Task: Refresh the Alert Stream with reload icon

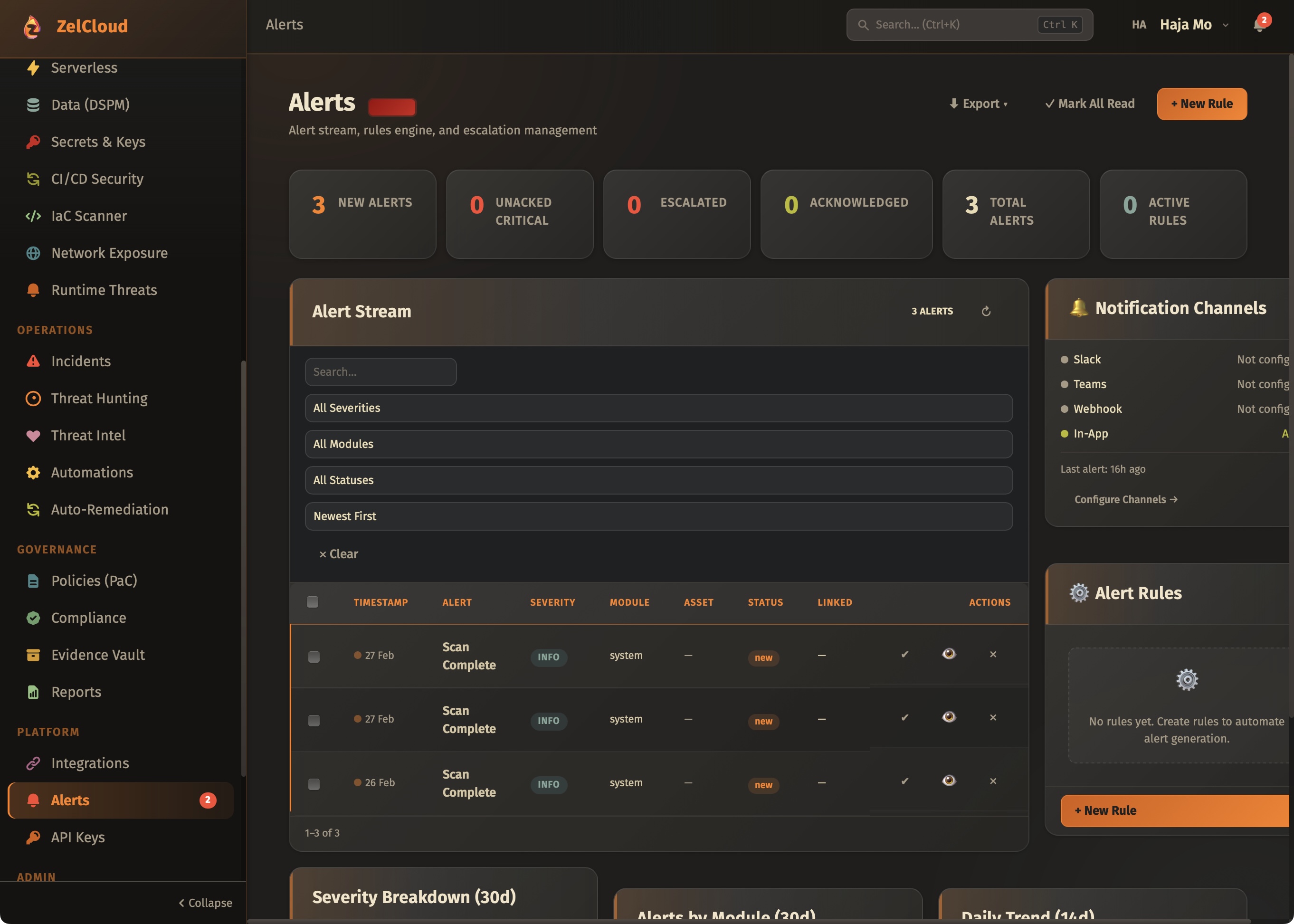Action: click(986, 311)
